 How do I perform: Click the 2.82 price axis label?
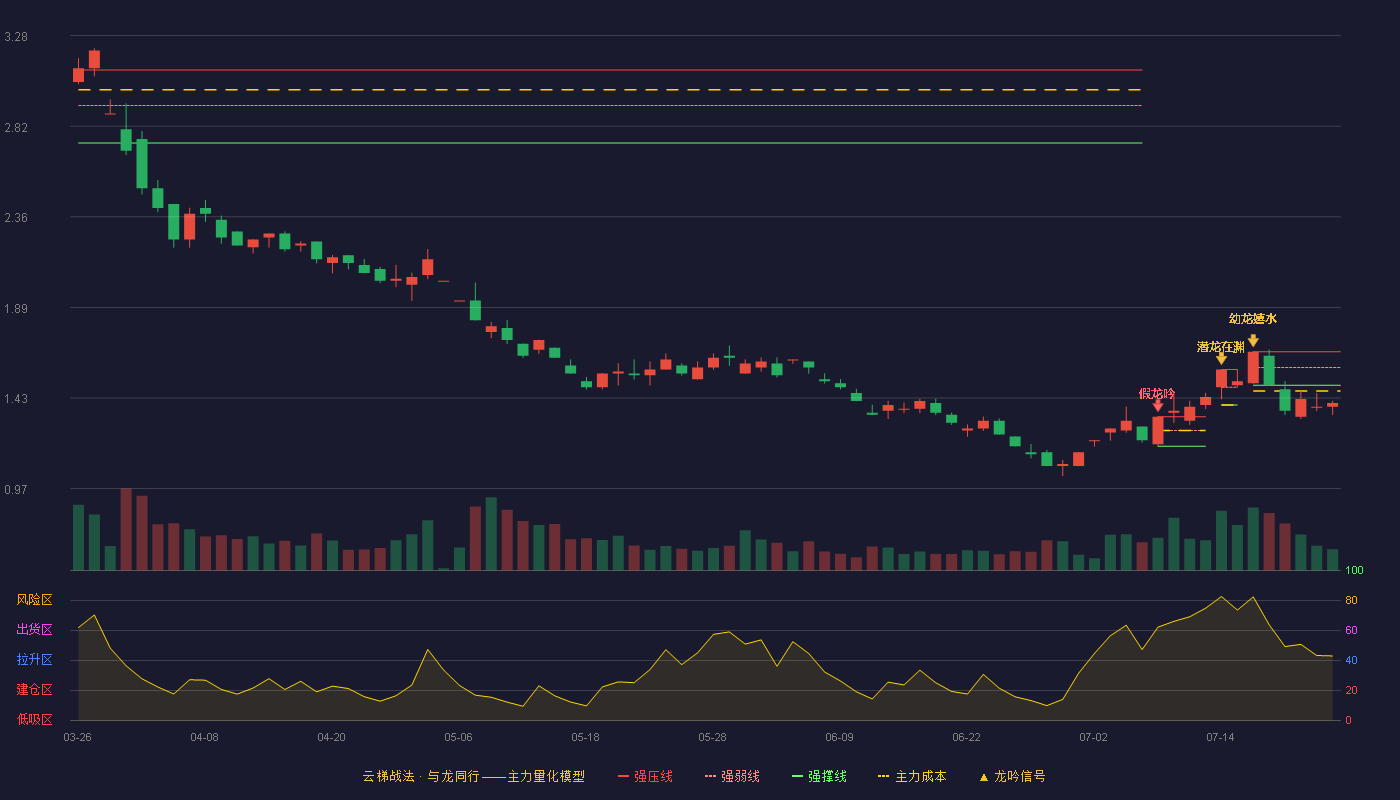(16, 128)
